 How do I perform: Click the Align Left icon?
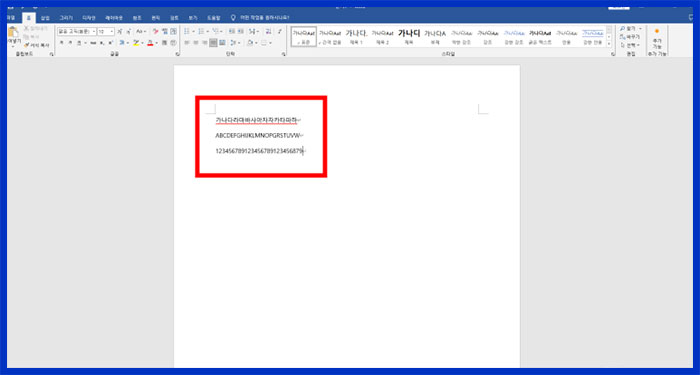point(187,43)
